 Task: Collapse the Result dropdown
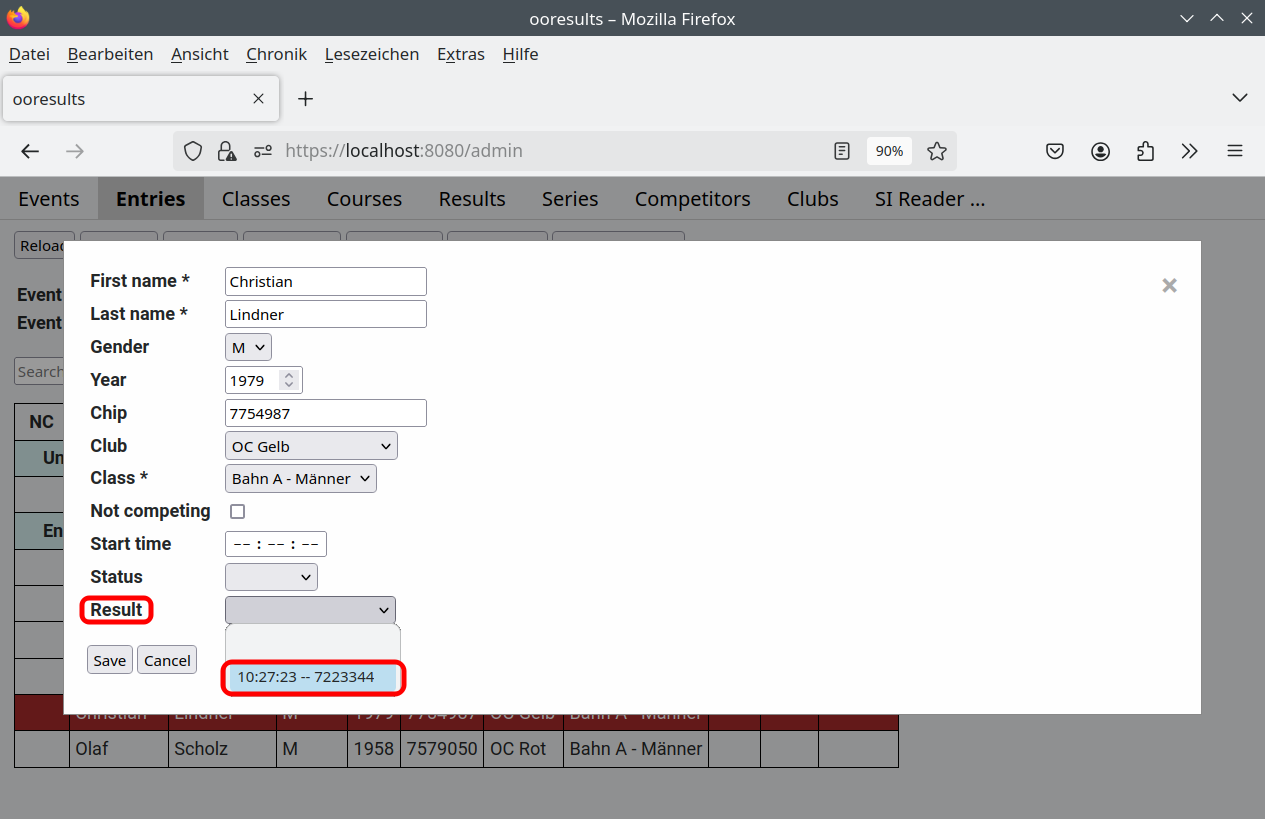(310, 610)
